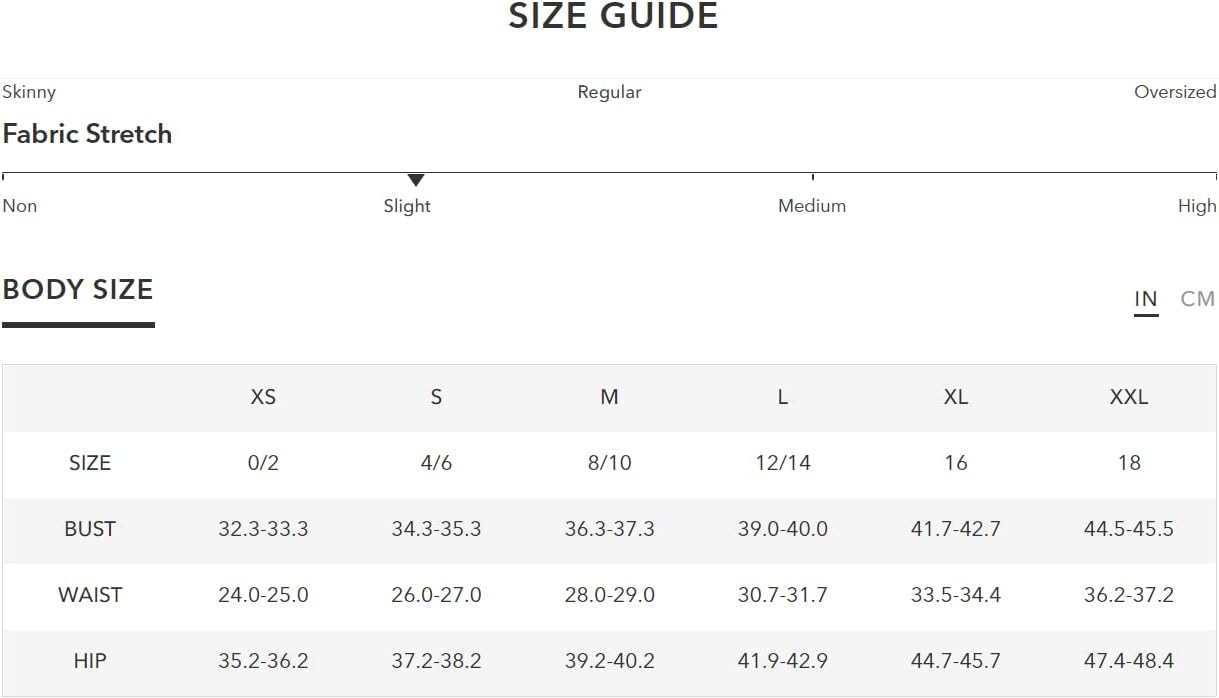Click bust value 39.0-40.0
The width and height of the screenshot is (1219, 698).
pos(783,529)
